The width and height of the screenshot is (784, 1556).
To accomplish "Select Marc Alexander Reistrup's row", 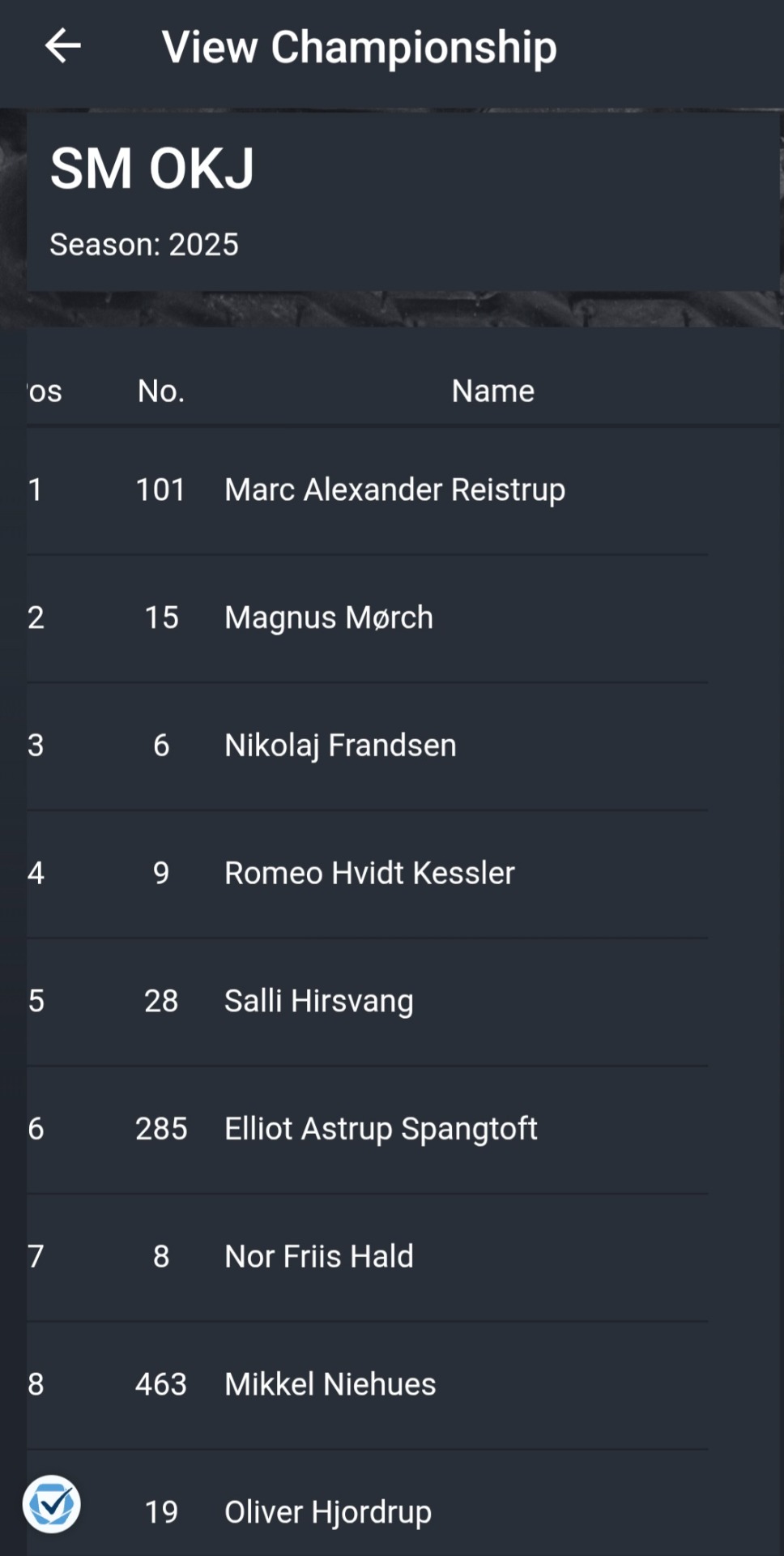I will click(x=394, y=489).
